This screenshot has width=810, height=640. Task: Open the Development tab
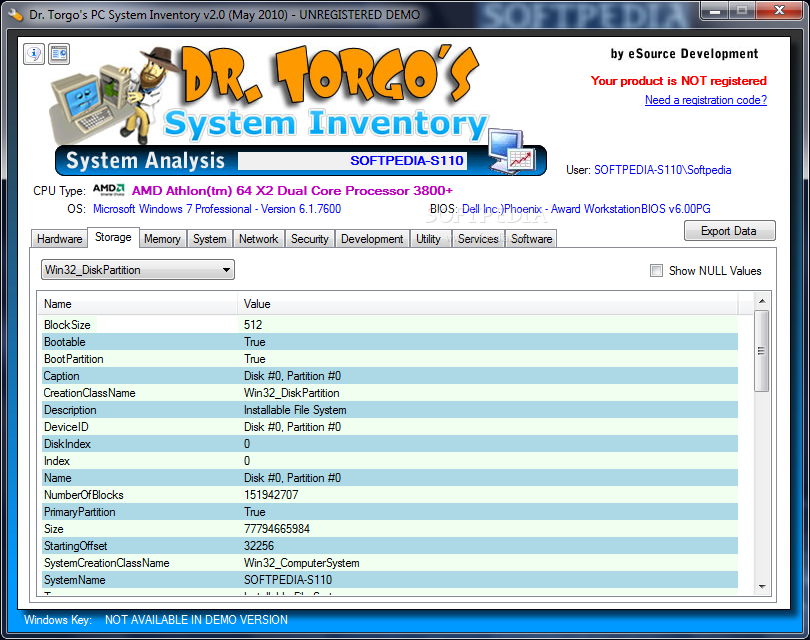click(372, 239)
